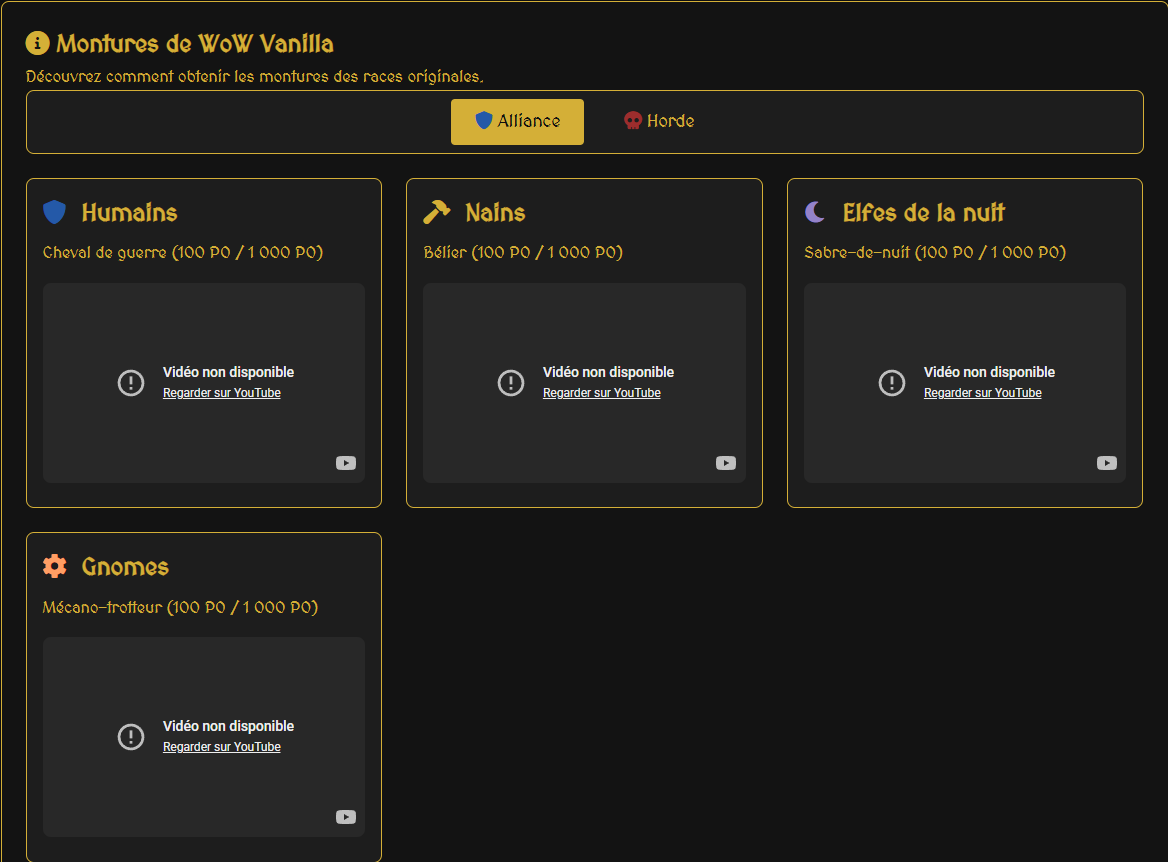Click the Mécano-trotteur price text
Screen dimensions: 1168x862
click(x=180, y=607)
